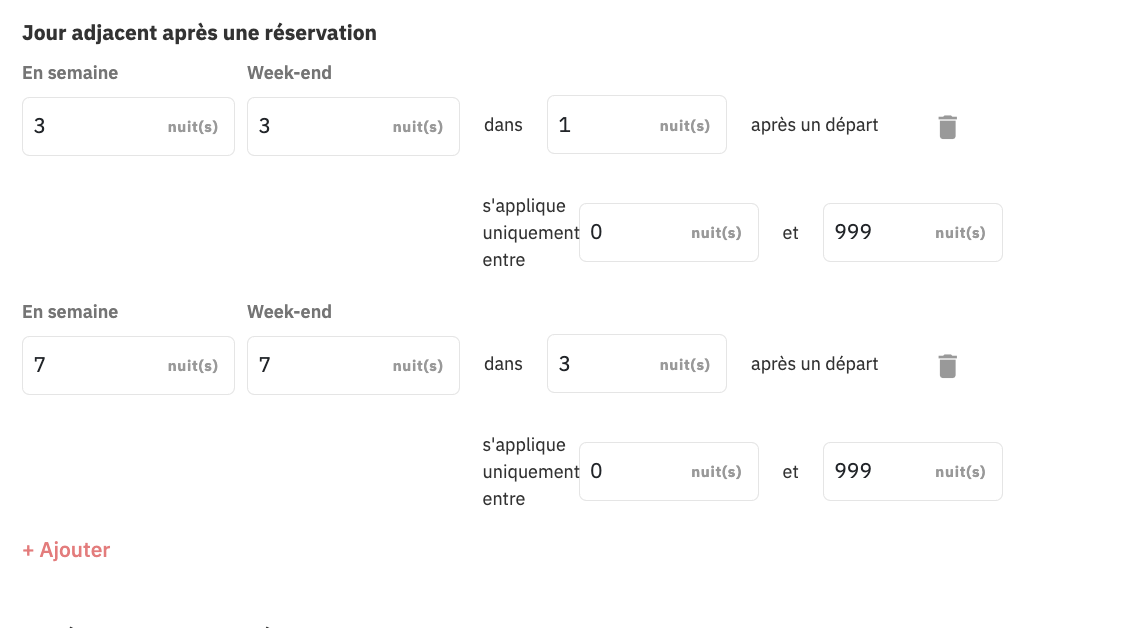Viewport: 1124px width, 628px height.
Task: Click 'après un départ' text in second rule
Action: [x=814, y=363]
